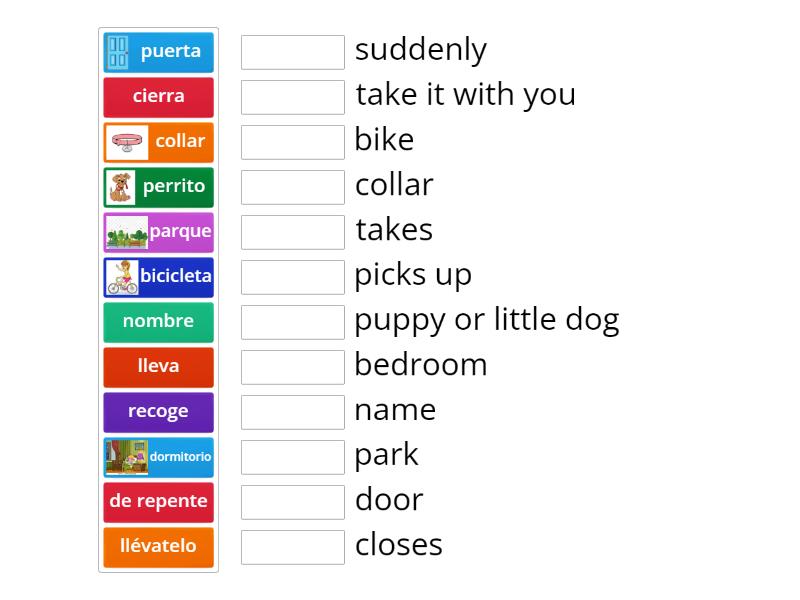Select the answer slot for takes
Screen dimensions: 800x600
point(292,232)
